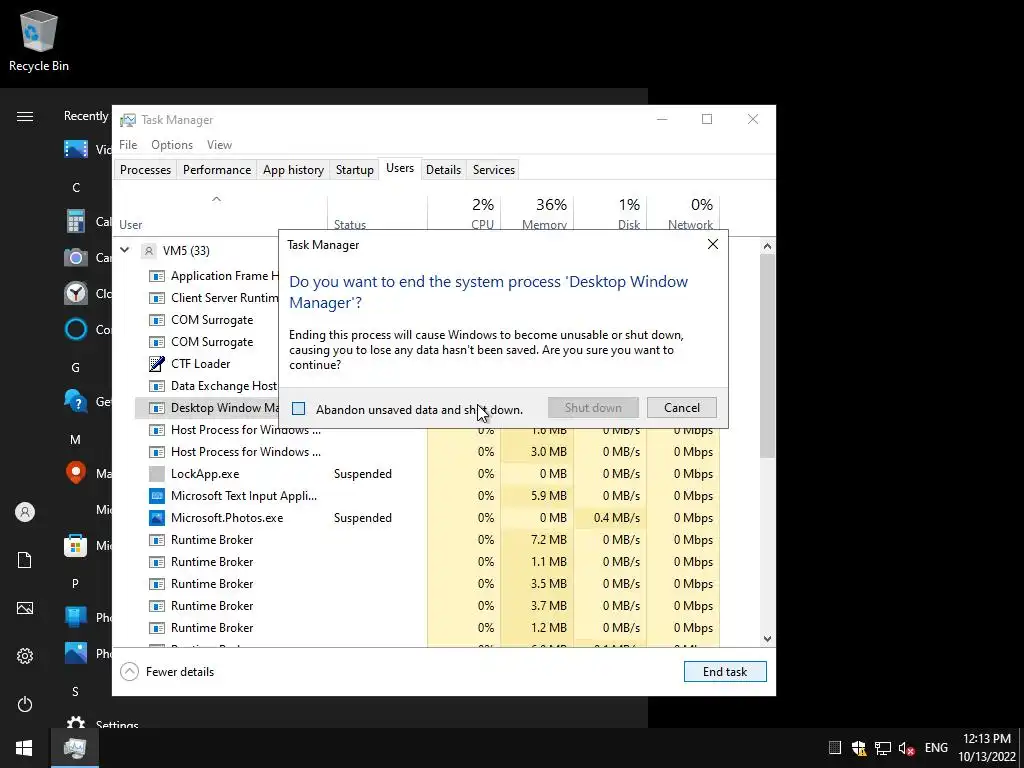Collapse view with Fewer details

[168, 671]
